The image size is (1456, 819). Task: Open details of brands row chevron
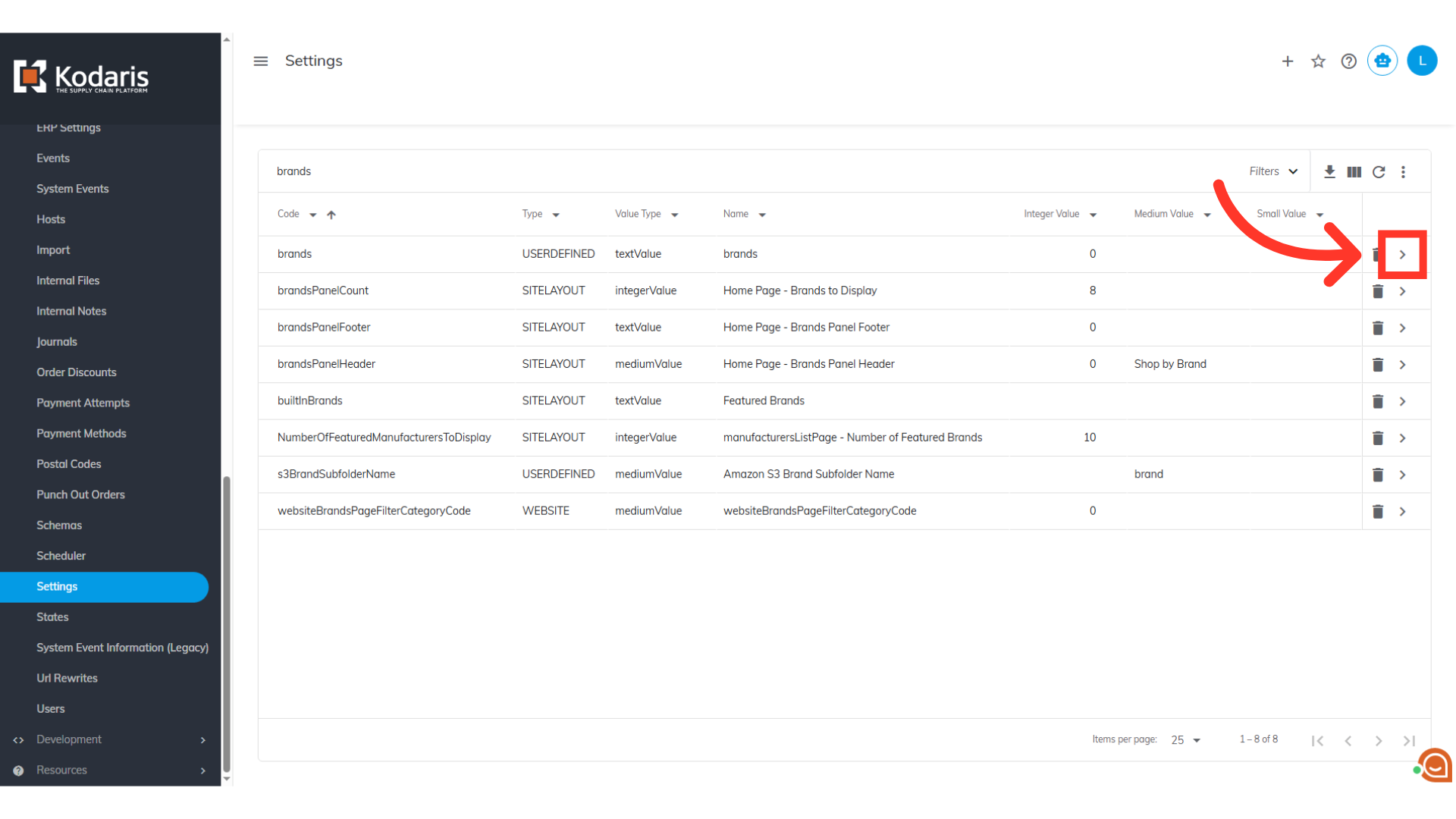(x=1402, y=255)
